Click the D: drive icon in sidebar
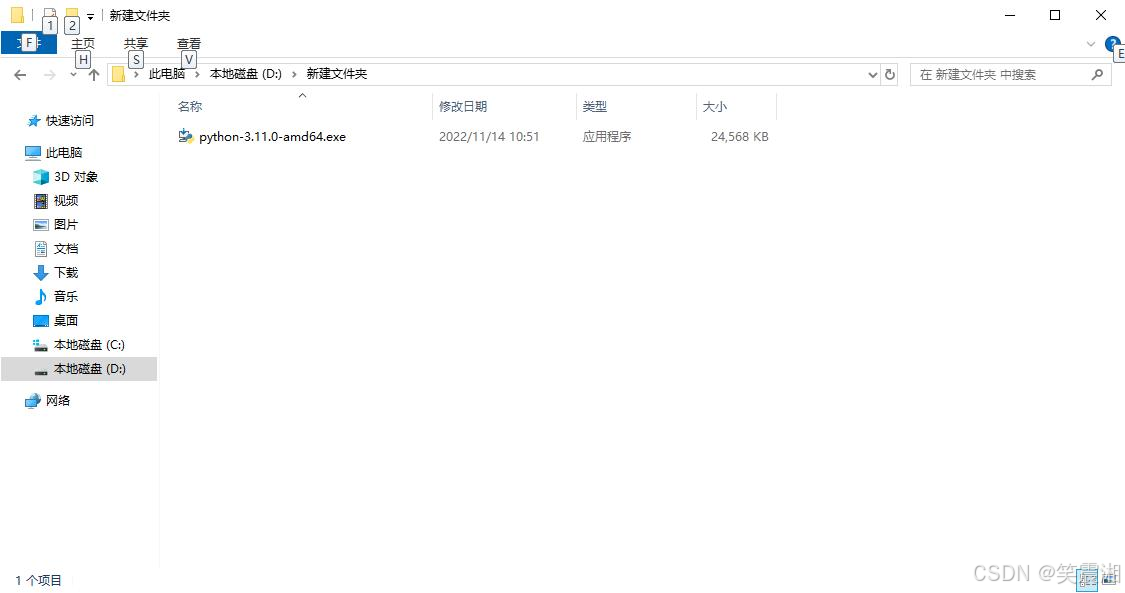This screenshot has height=593, width=1125. coord(41,370)
